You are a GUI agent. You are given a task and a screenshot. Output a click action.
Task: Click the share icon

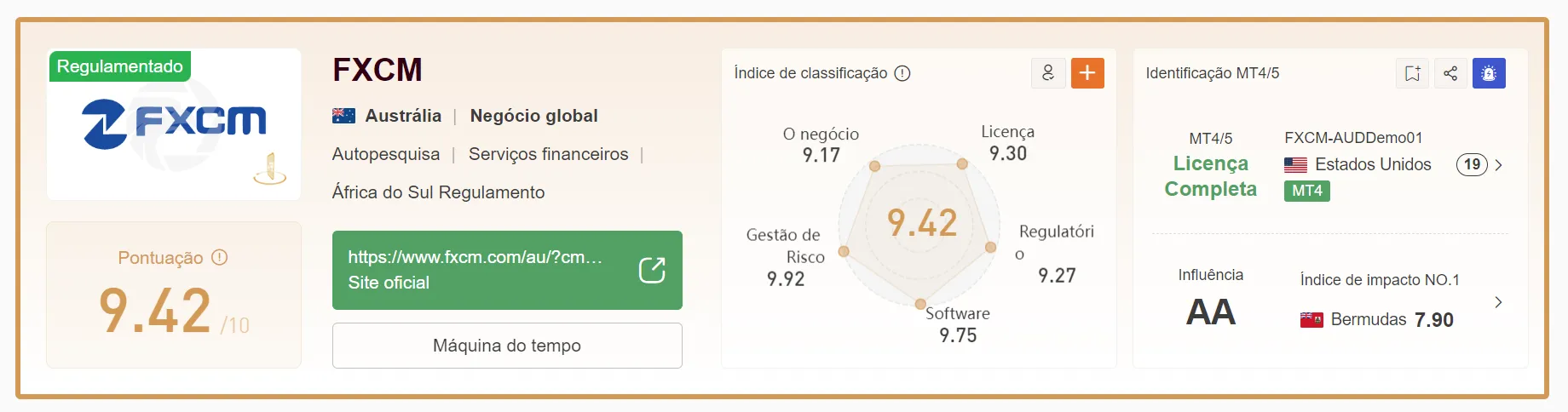(x=1450, y=73)
